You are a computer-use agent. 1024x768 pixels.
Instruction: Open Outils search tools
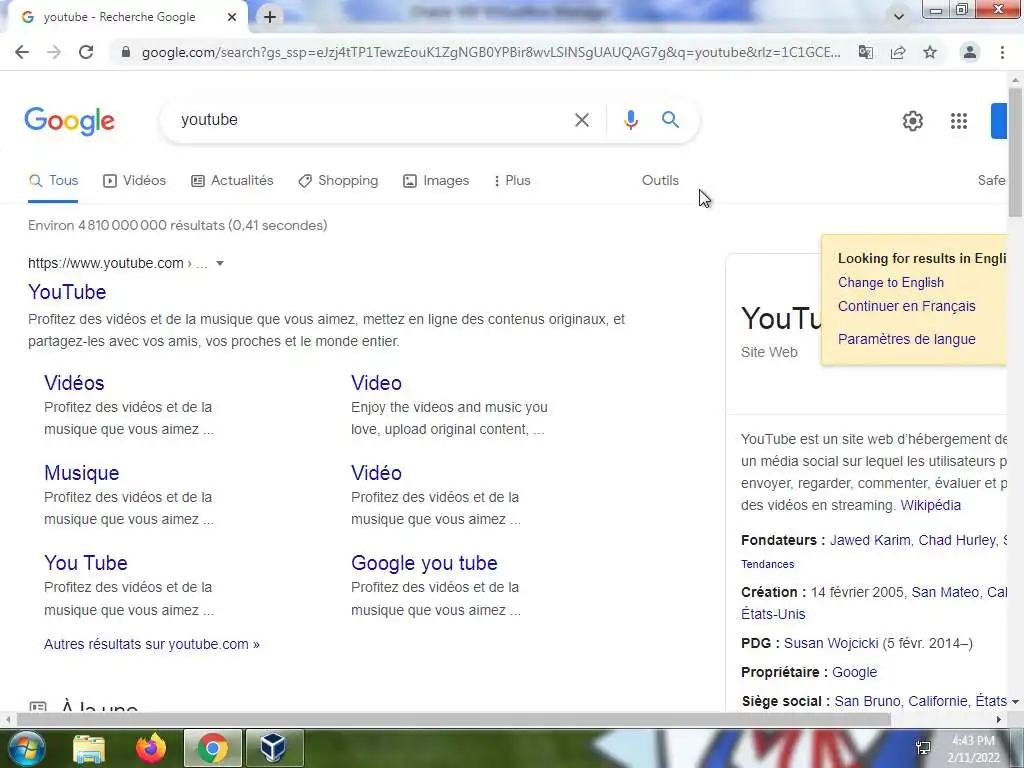(x=660, y=180)
